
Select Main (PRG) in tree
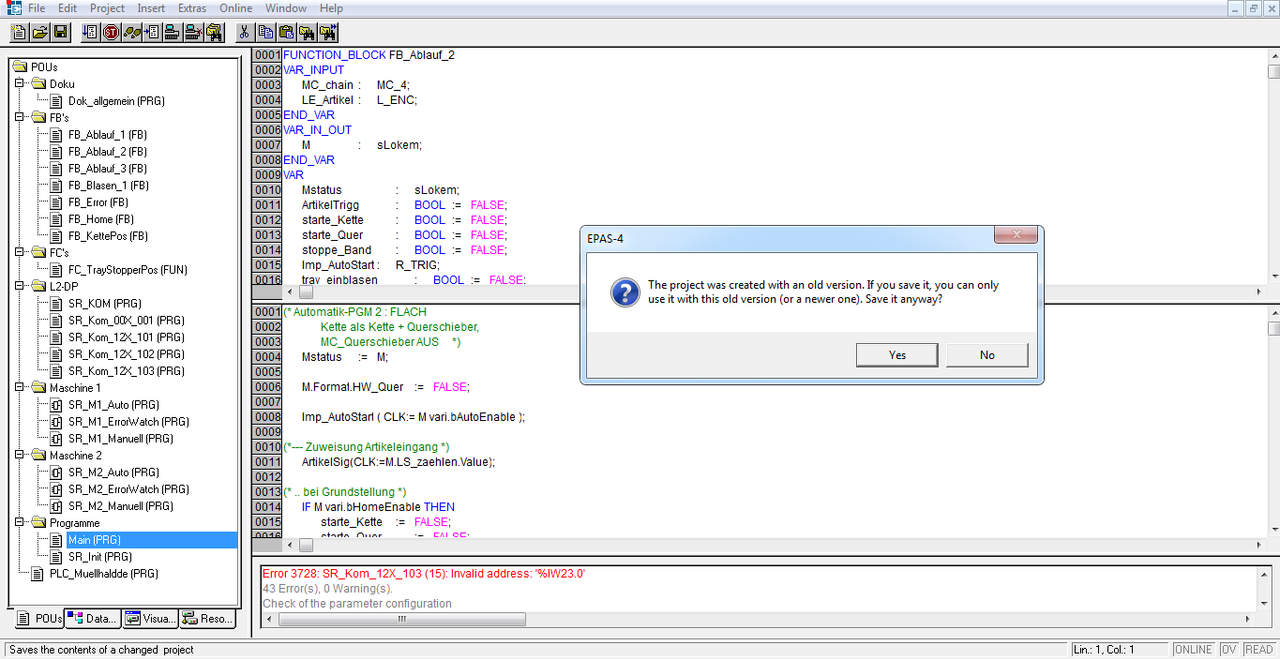(94, 540)
